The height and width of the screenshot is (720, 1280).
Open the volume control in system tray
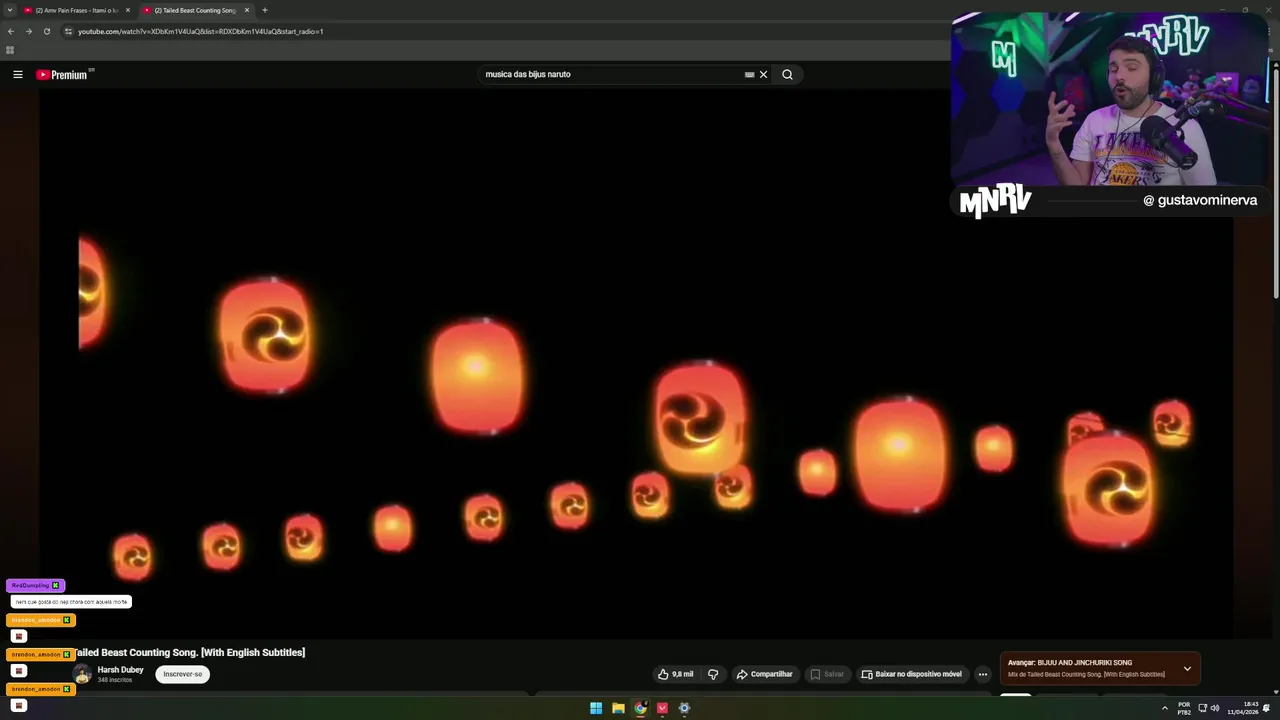click(x=1215, y=708)
